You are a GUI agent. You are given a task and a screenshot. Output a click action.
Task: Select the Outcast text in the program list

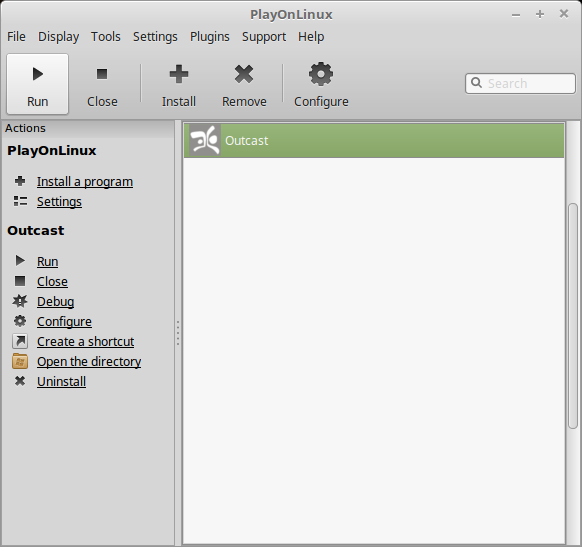(x=246, y=141)
